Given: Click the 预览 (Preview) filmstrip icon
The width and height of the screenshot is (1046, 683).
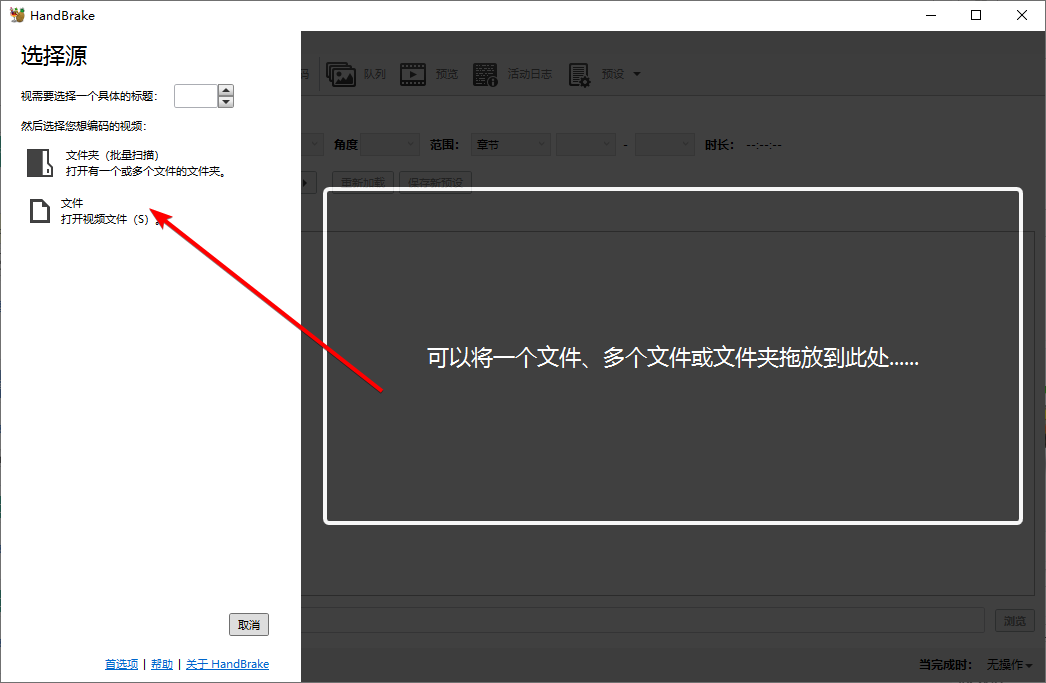Looking at the screenshot, I should 412,73.
